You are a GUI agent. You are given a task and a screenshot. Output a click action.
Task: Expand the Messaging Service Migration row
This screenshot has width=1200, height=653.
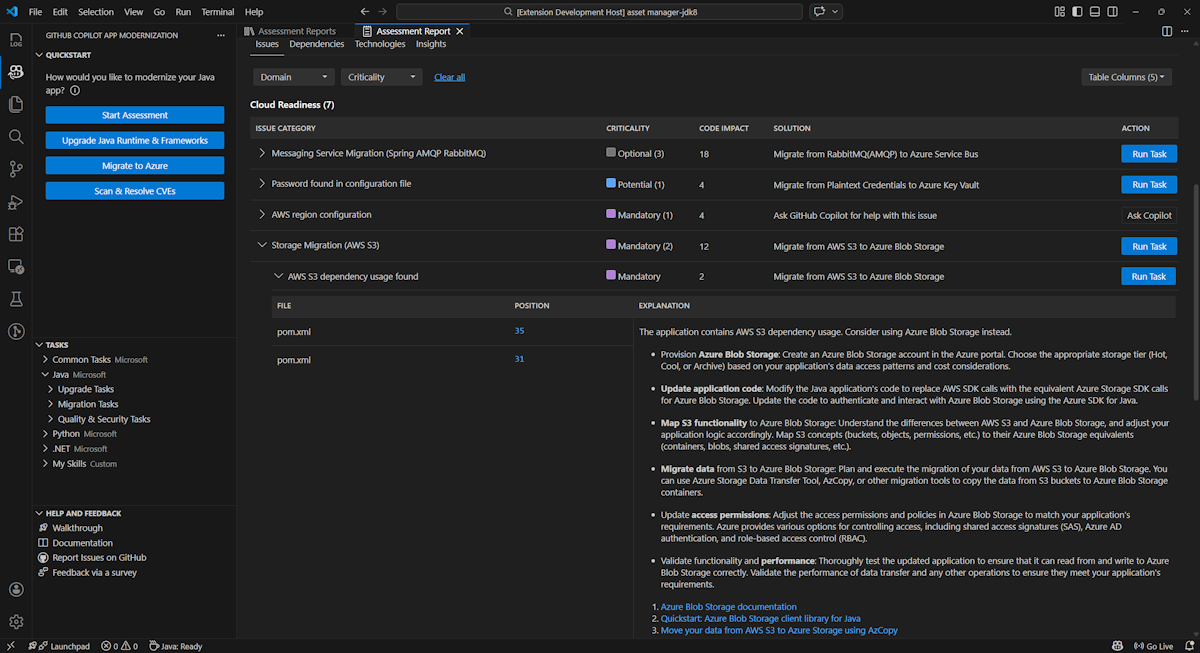[262, 154]
